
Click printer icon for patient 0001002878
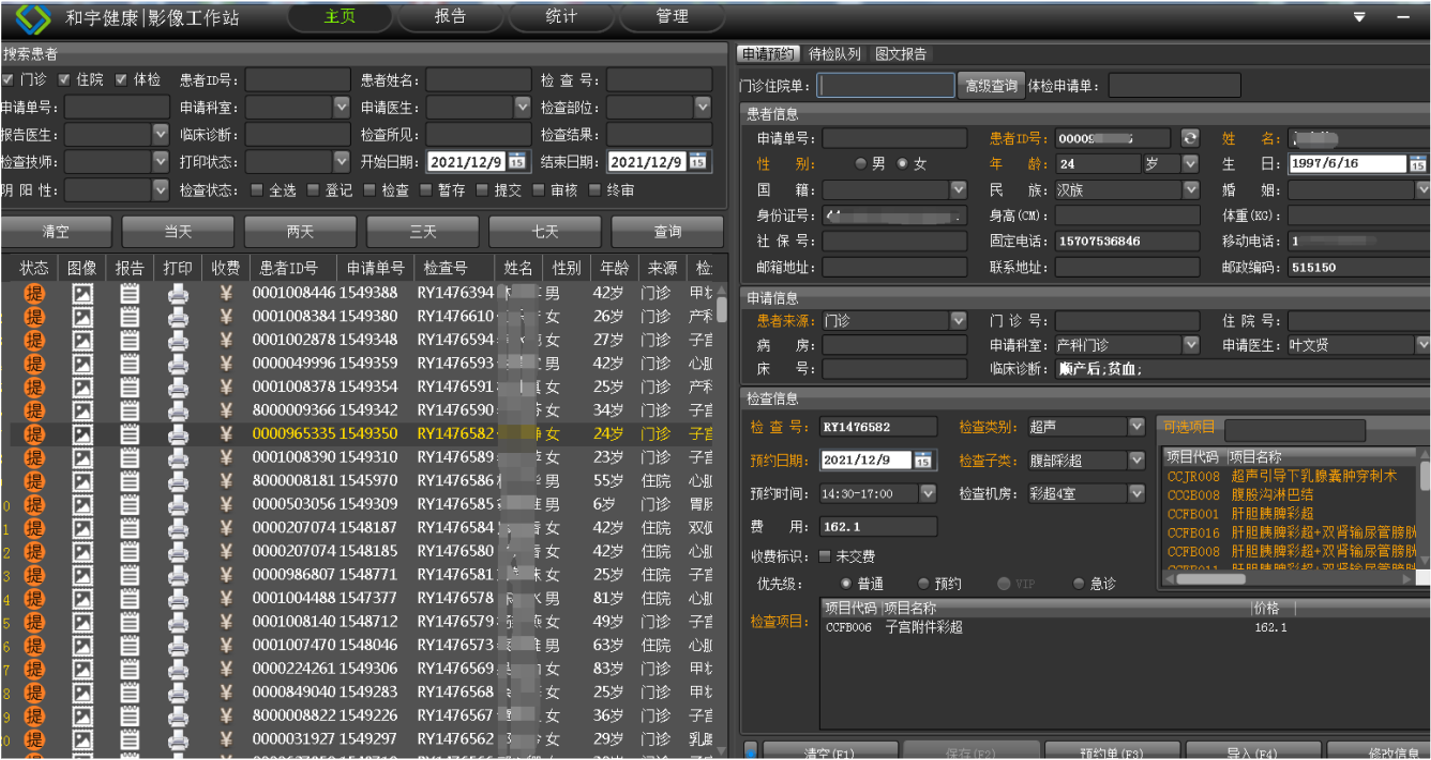(178, 340)
